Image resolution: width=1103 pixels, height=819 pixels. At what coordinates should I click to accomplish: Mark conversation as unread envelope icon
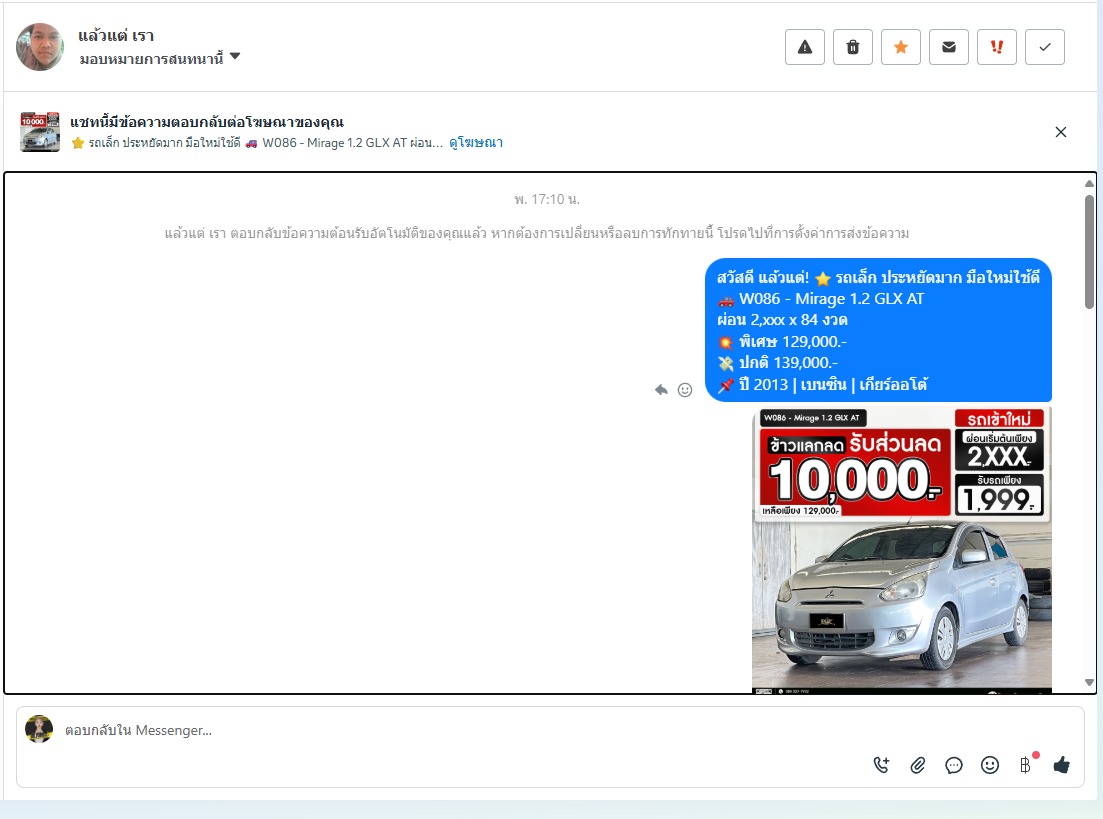tap(949, 47)
